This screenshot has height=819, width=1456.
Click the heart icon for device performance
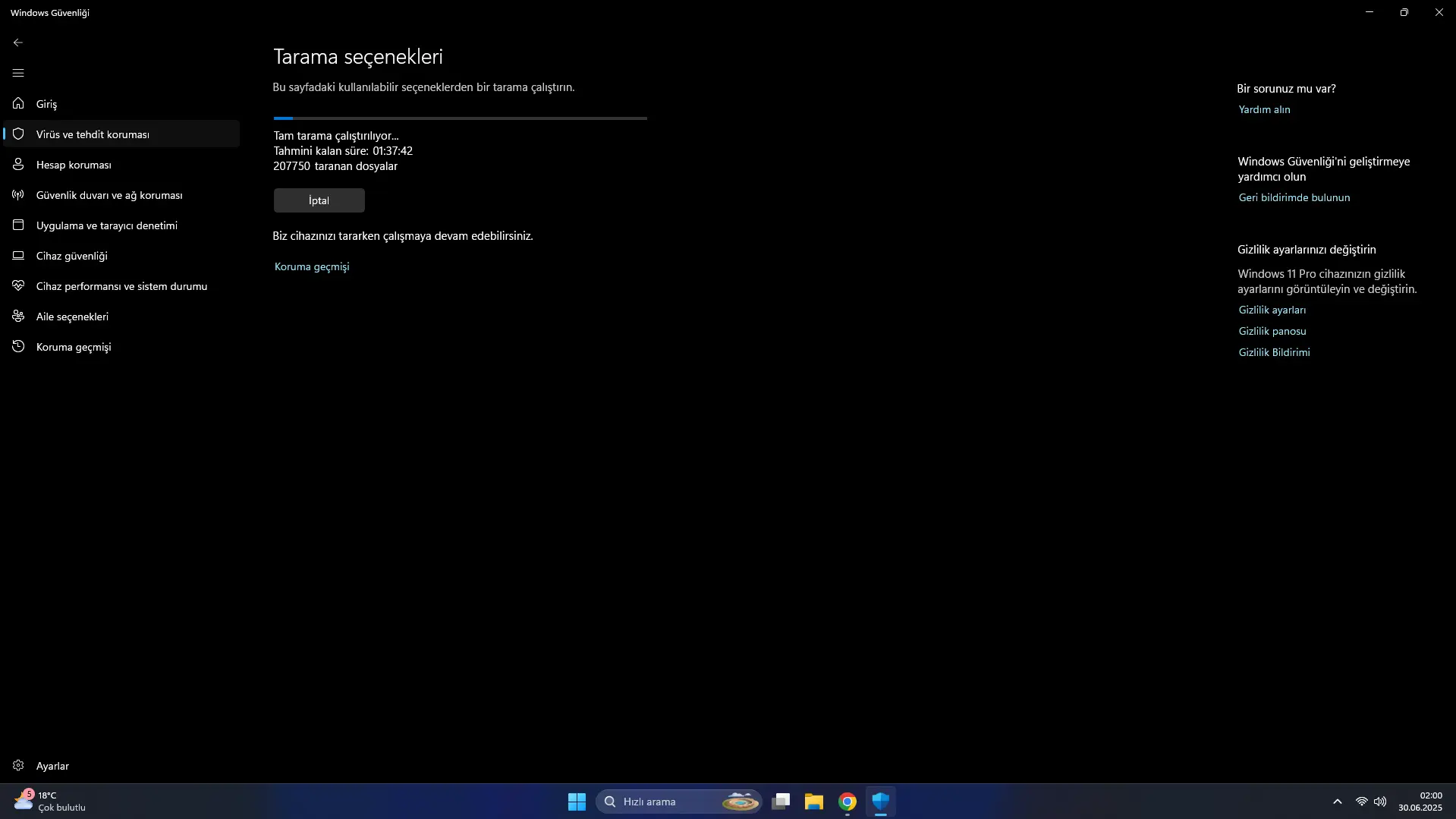pos(18,286)
